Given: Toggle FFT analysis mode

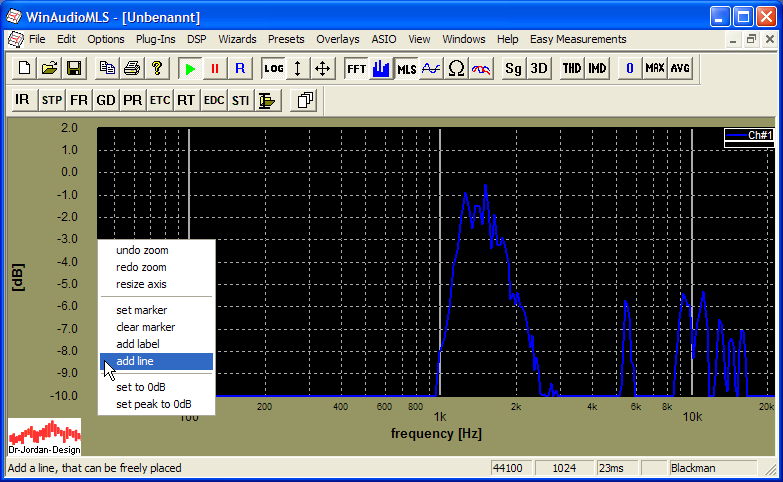Looking at the screenshot, I should tap(355, 68).
